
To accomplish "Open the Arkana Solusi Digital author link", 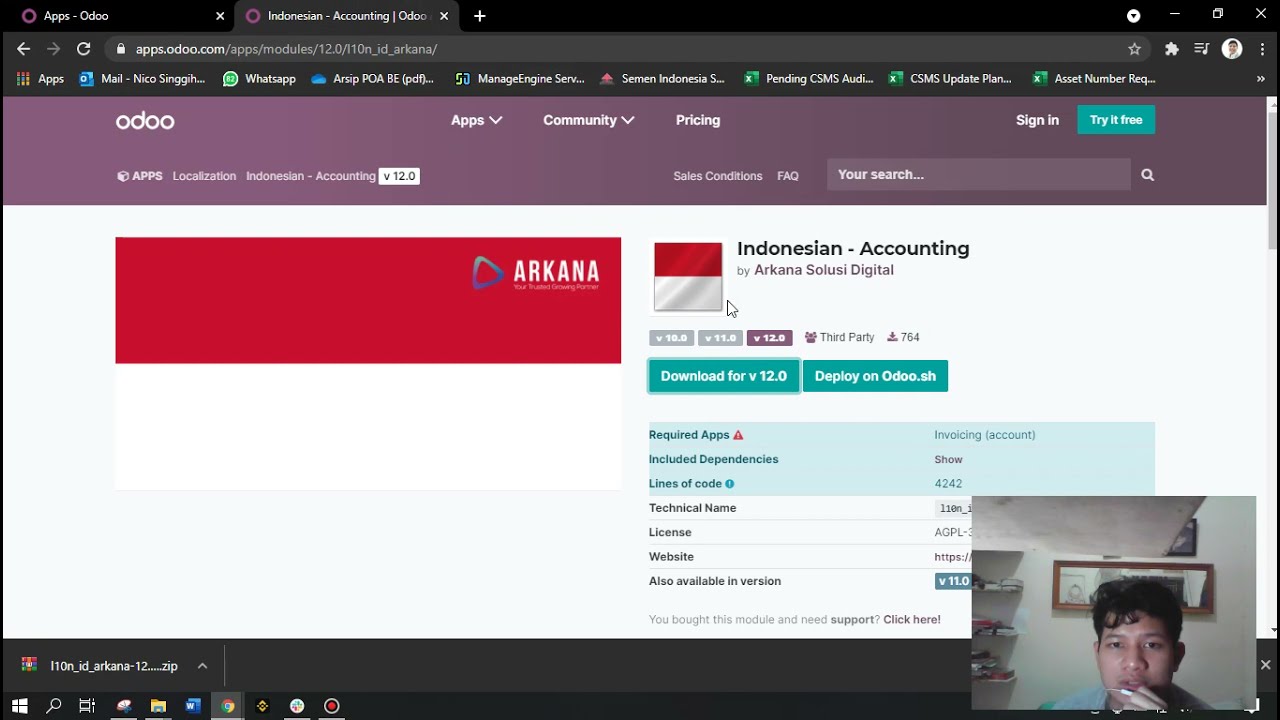I will (x=824, y=270).
